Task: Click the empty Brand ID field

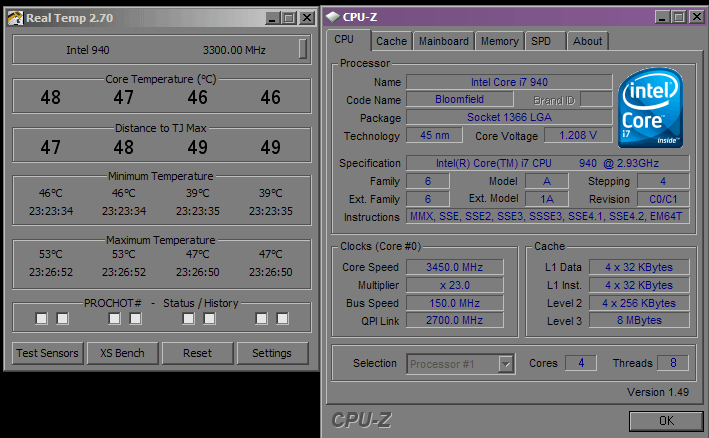Action: pos(596,99)
